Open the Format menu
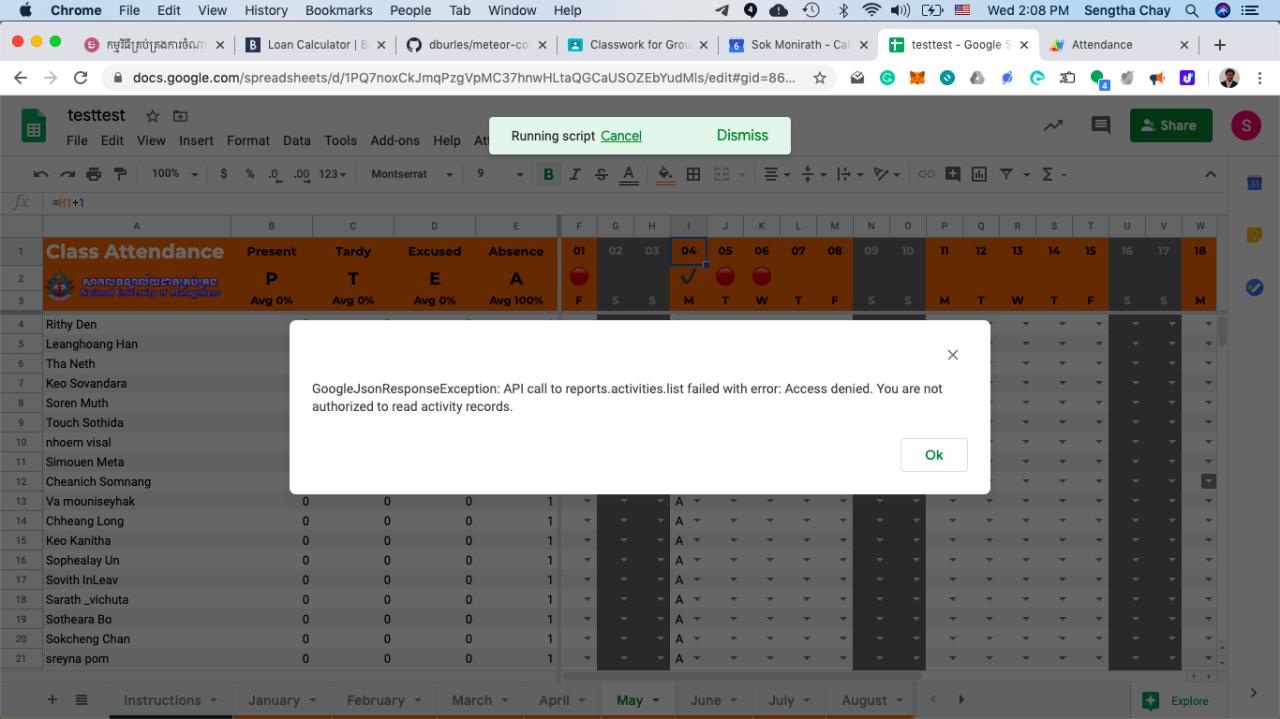1280x719 pixels. (248, 141)
